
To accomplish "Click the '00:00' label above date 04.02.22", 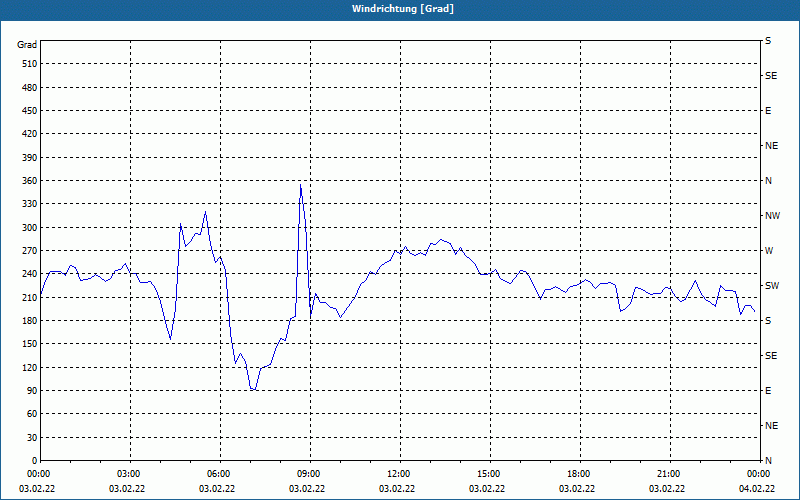I will click(x=758, y=474).
